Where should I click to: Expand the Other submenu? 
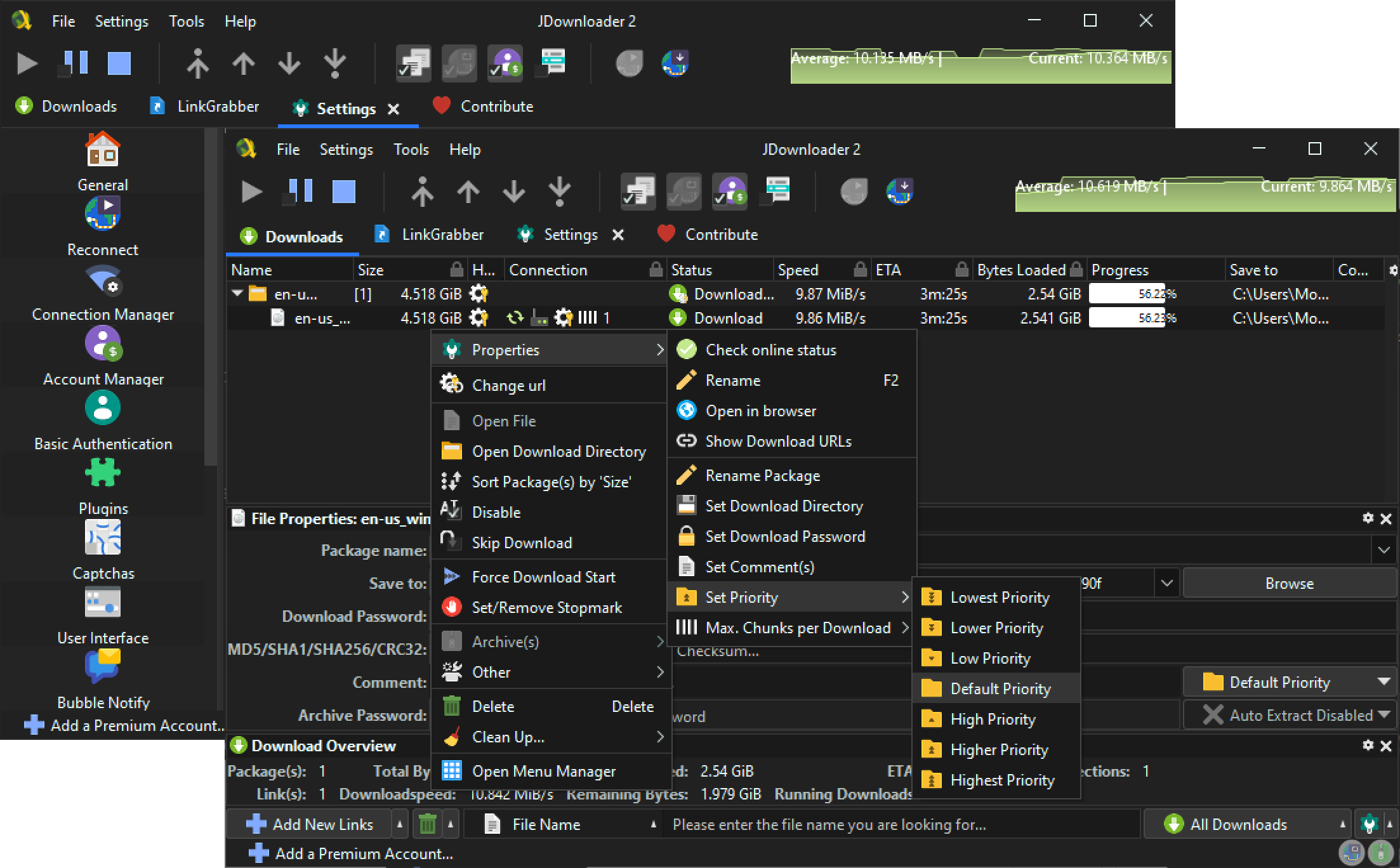(x=550, y=672)
